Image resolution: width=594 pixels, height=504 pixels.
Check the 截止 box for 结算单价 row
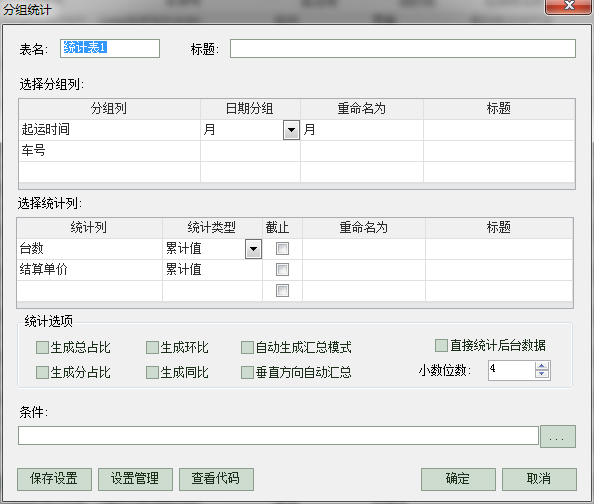(282, 270)
